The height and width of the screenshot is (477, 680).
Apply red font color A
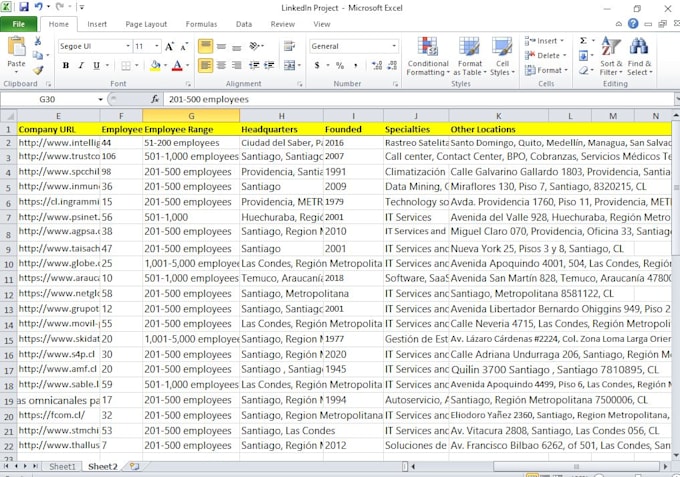point(177,65)
